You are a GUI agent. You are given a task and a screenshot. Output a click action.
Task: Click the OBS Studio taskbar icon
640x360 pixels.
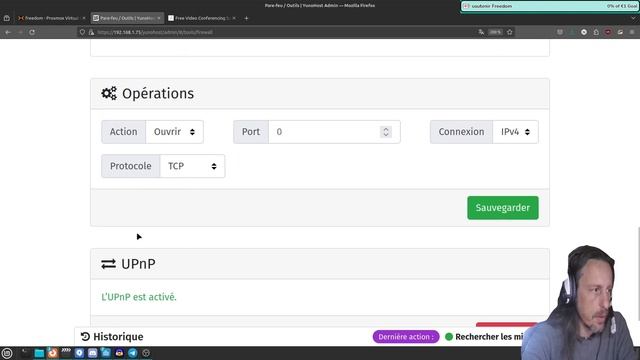point(146,353)
